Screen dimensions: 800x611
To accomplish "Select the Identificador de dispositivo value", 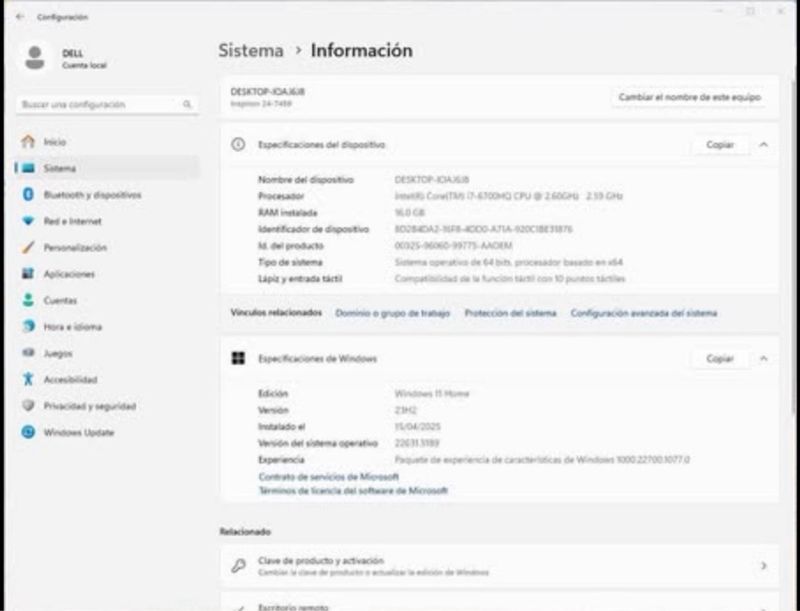I will coord(483,230).
